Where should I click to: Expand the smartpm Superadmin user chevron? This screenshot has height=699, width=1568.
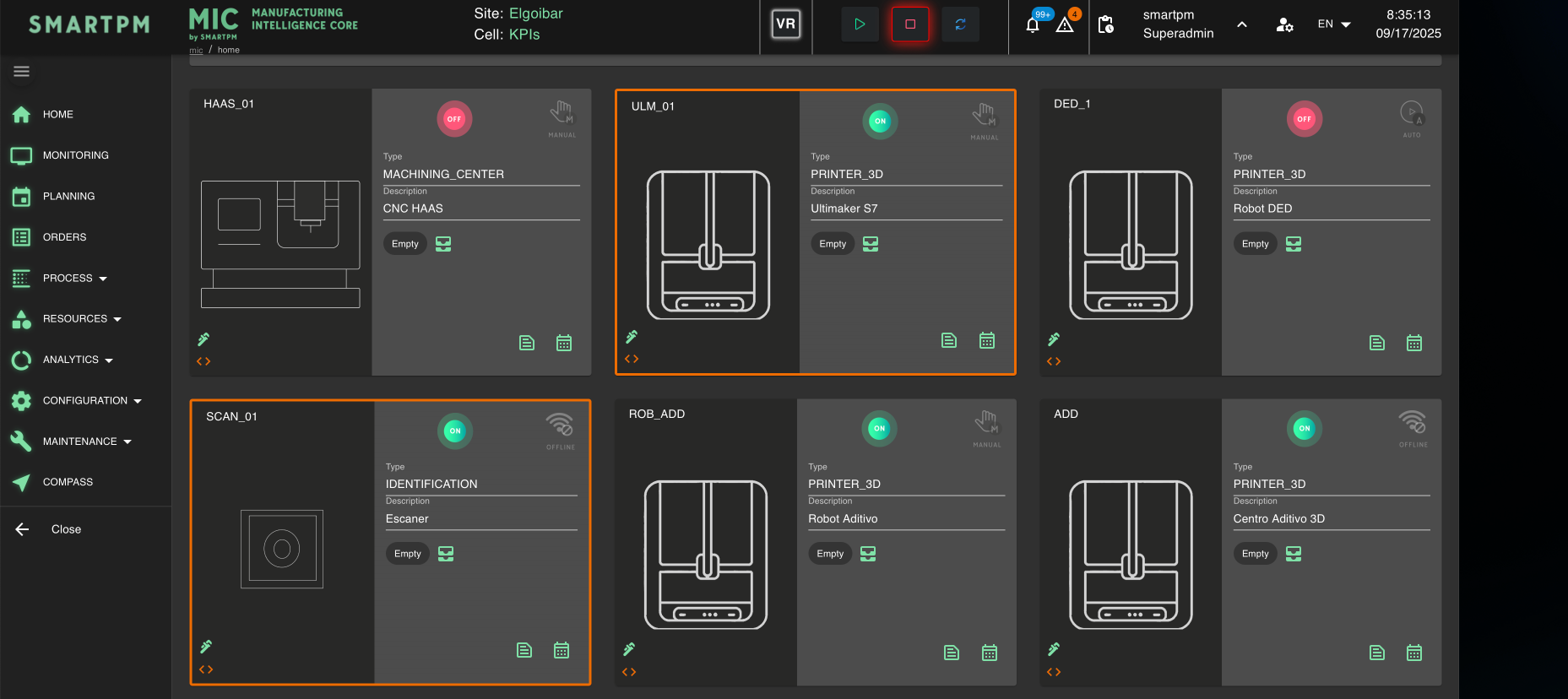[x=1242, y=24]
